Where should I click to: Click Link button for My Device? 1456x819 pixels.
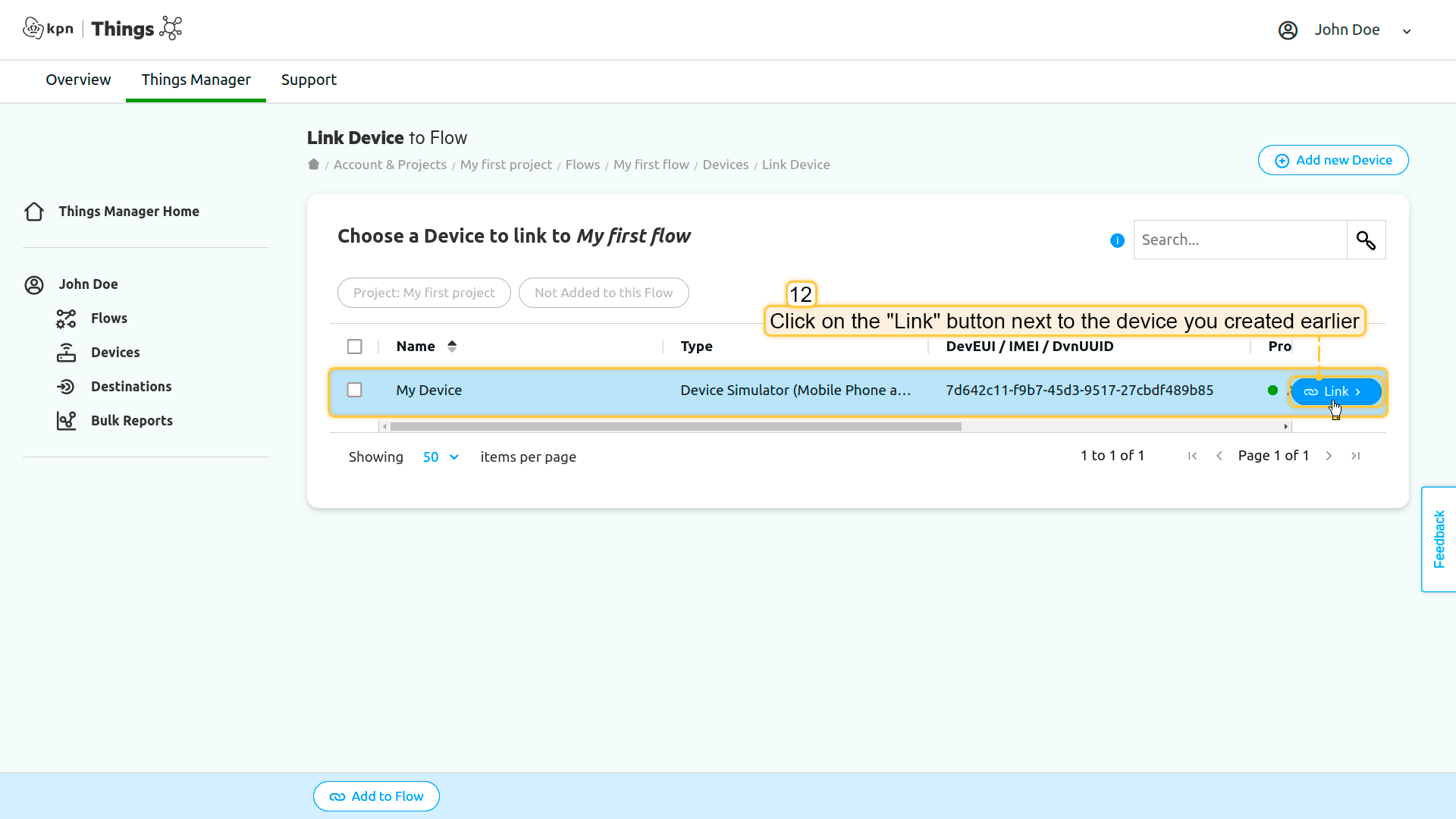tap(1335, 391)
